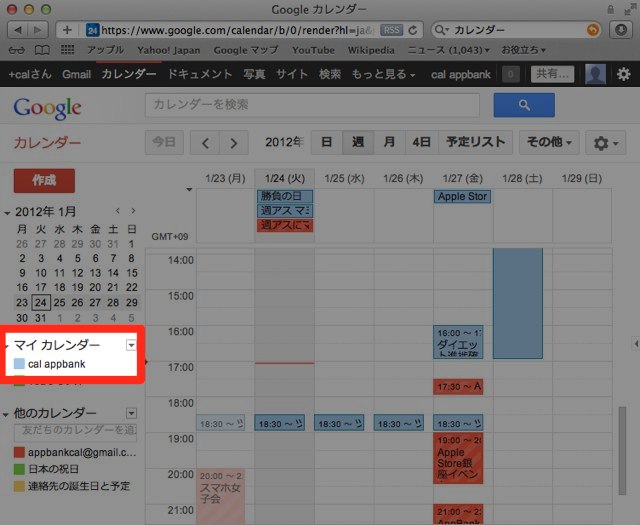640x525 pixels.
Task: Click the Google logo
Action: pos(47,108)
